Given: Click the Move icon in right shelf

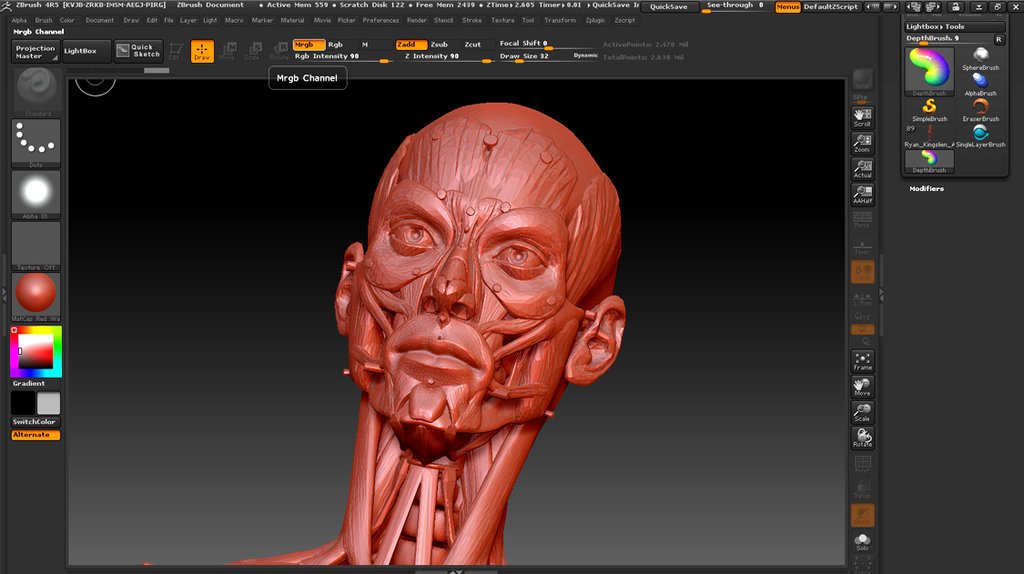Looking at the screenshot, I should (x=863, y=387).
